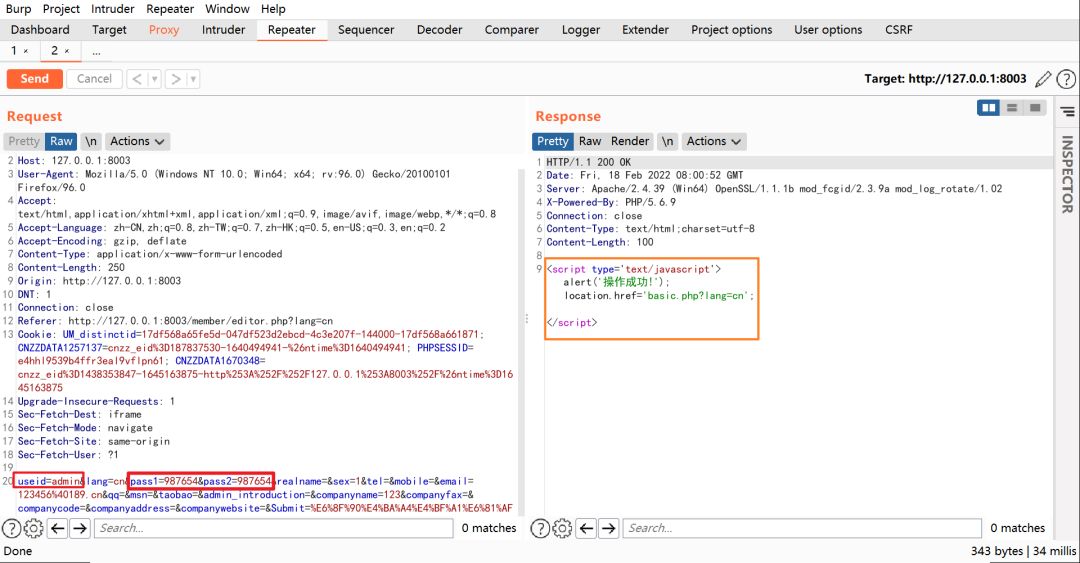Click X-Powered-By: PHP/5.6.9 response line
1080x563 pixels.
(x=611, y=202)
